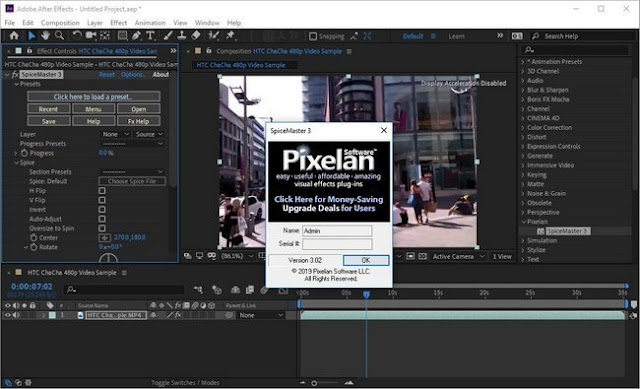Select the Rotation tool
The width and height of the screenshot is (640, 389).
(x=77, y=36)
